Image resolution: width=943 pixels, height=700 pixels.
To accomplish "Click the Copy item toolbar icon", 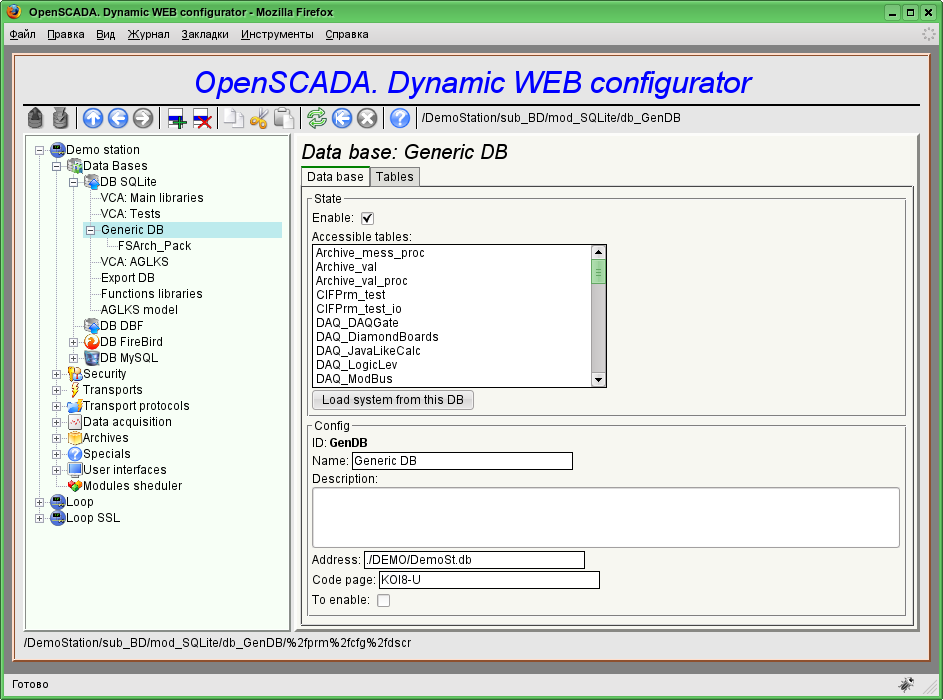I will pos(233,118).
